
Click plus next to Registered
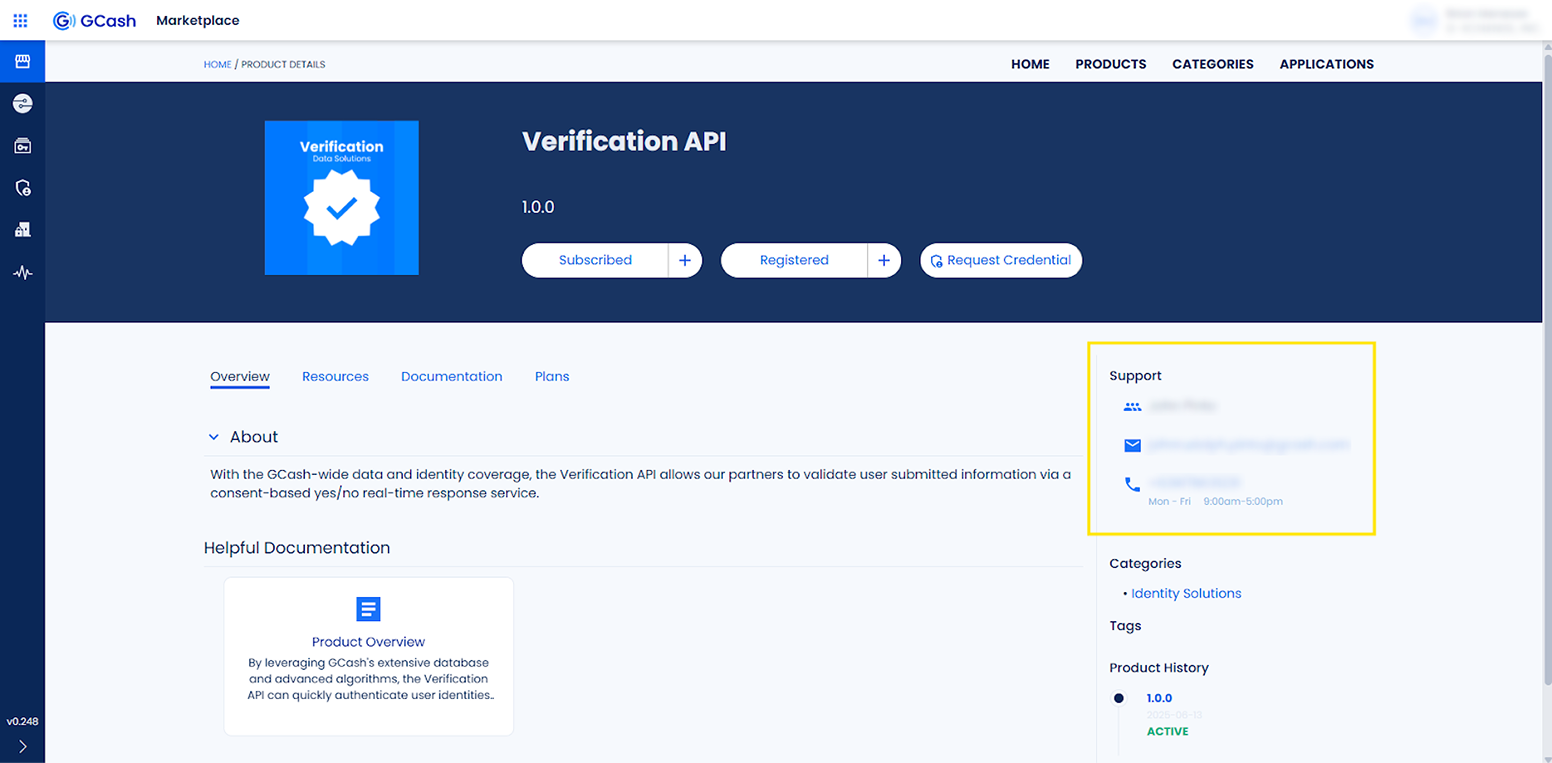[884, 260]
